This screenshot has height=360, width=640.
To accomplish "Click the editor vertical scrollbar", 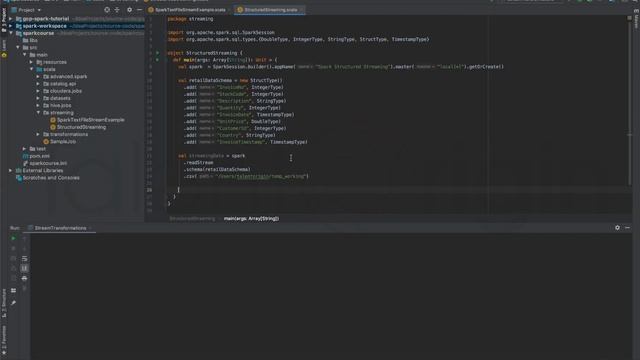I will [x=629, y=102].
